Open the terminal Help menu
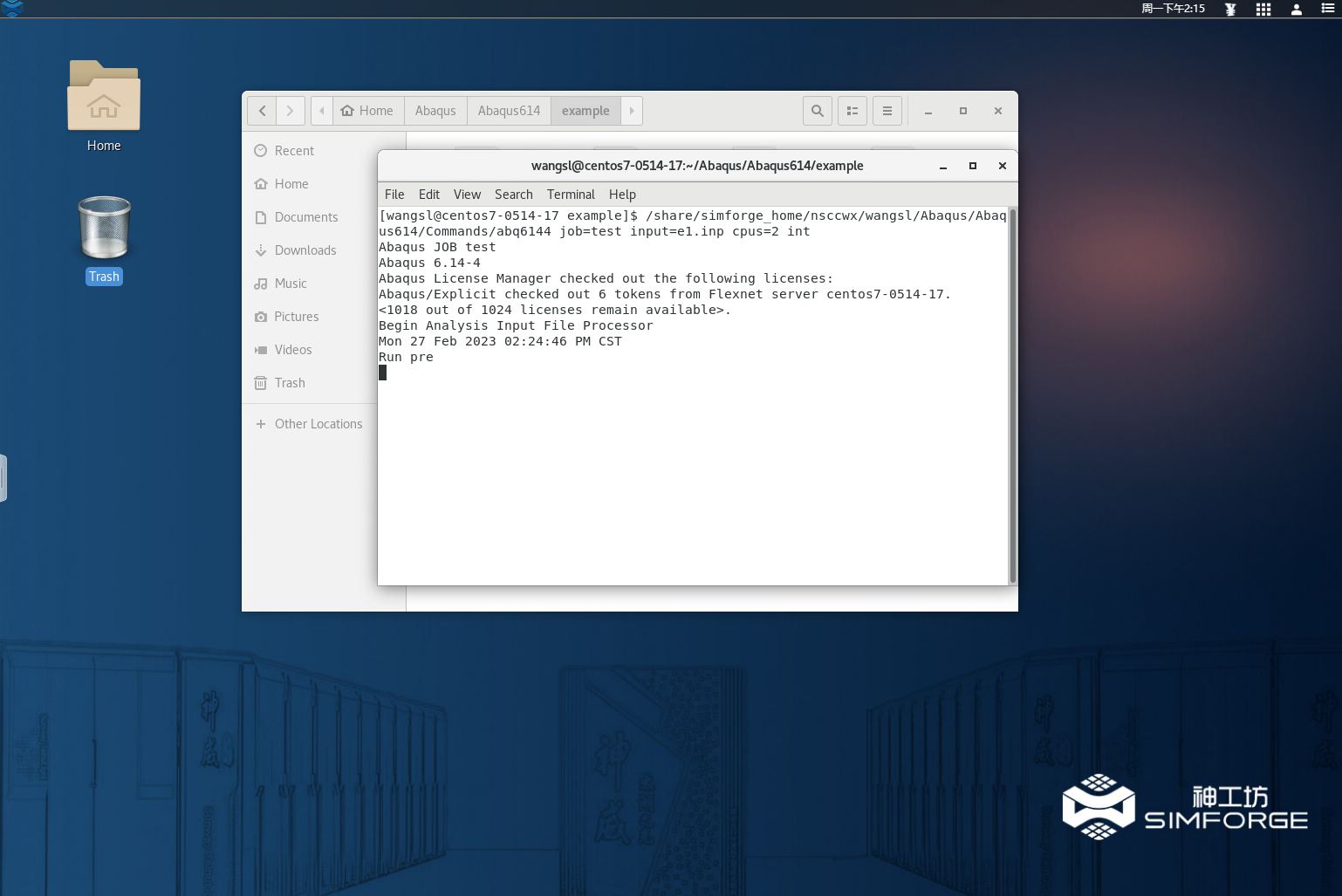Screen dimensions: 1342x896 pos(622,195)
